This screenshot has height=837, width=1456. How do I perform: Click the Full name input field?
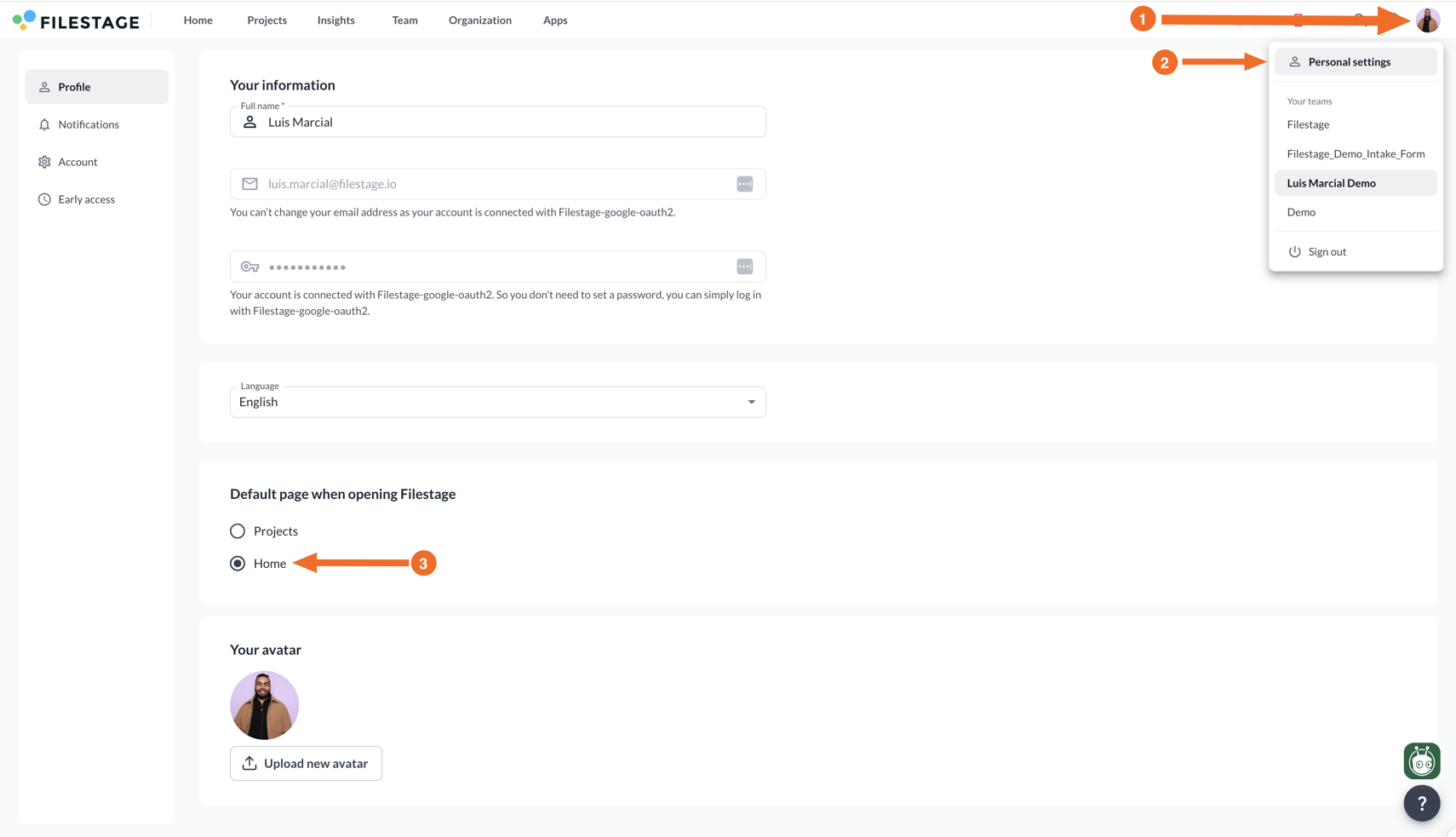tap(498, 122)
